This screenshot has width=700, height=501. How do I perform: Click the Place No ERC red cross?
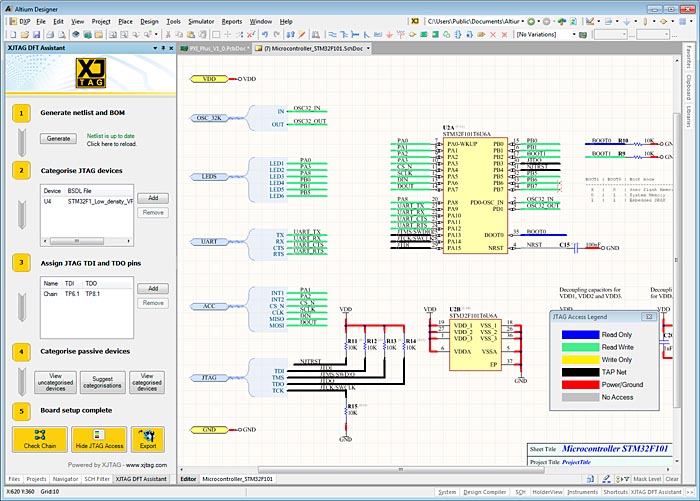(x=493, y=34)
